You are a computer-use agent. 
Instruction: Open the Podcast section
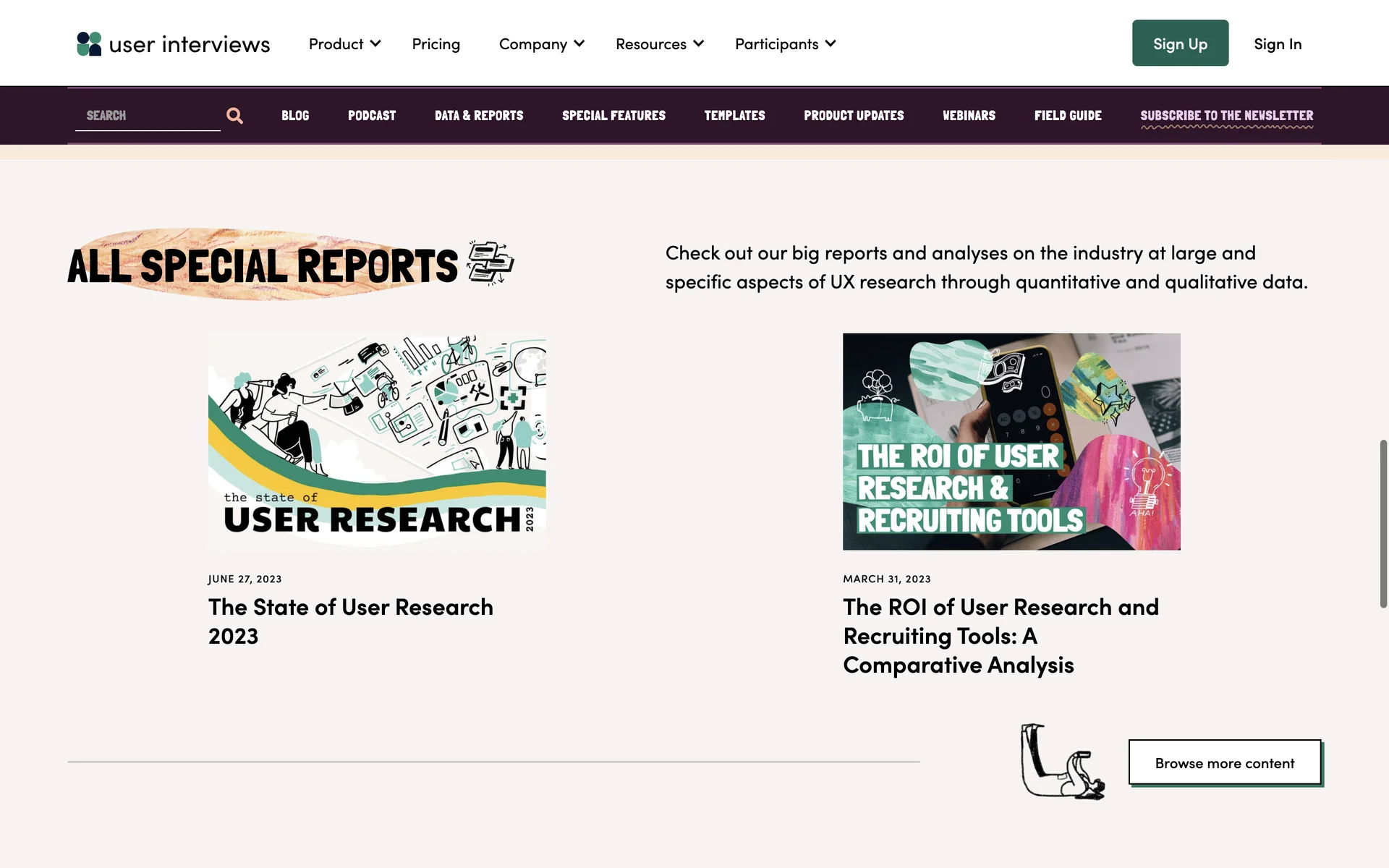pos(371,116)
